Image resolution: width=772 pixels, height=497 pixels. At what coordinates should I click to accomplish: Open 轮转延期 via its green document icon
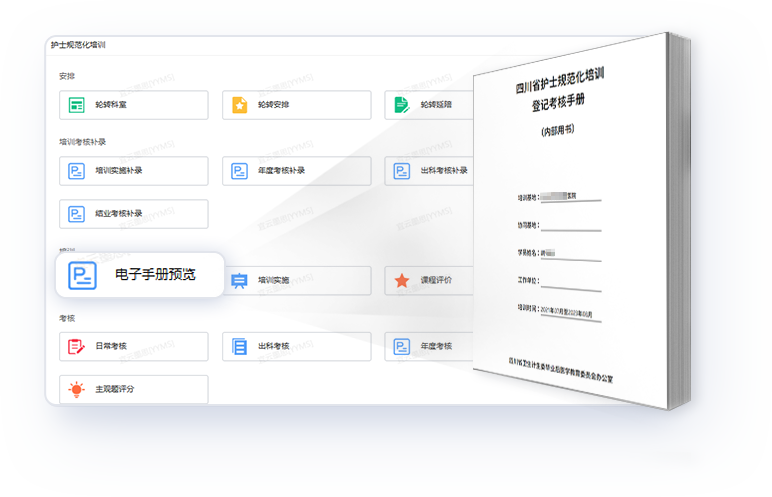point(401,105)
